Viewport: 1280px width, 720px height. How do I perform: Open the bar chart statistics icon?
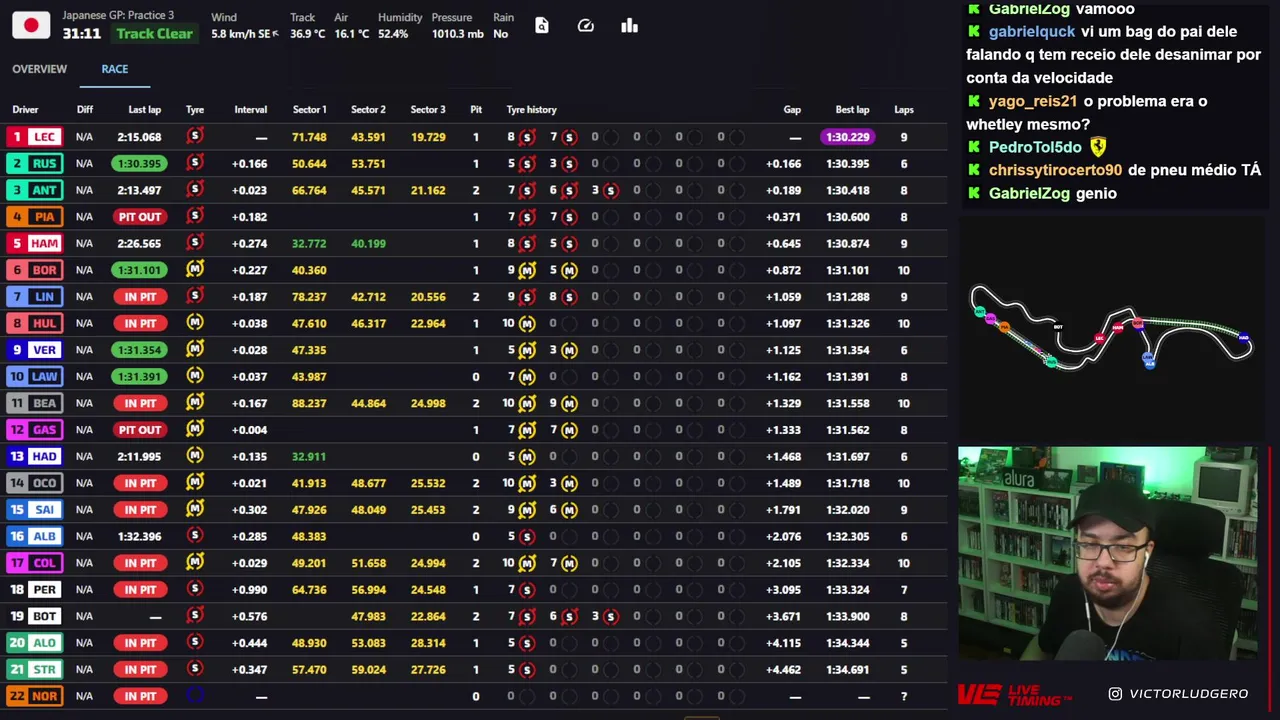[x=629, y=25]
